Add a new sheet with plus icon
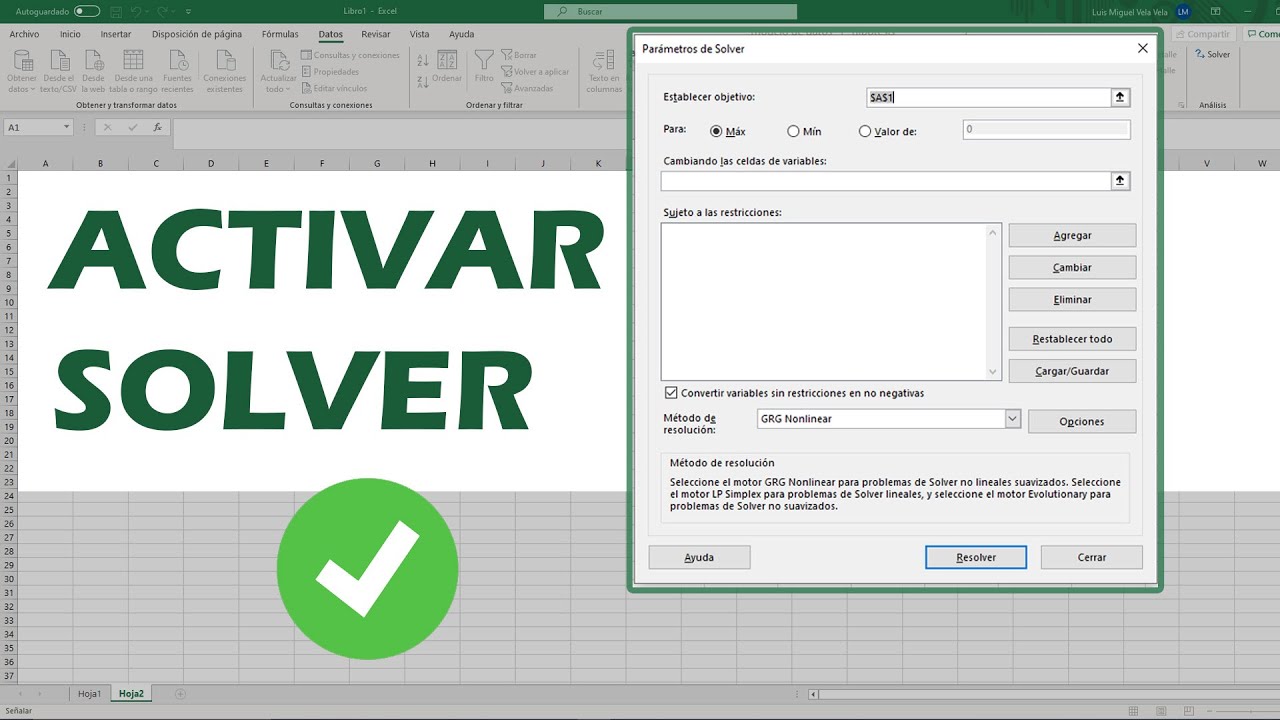Image resolution: width=1280 pixels, height=720 pixels. [181, 693]
